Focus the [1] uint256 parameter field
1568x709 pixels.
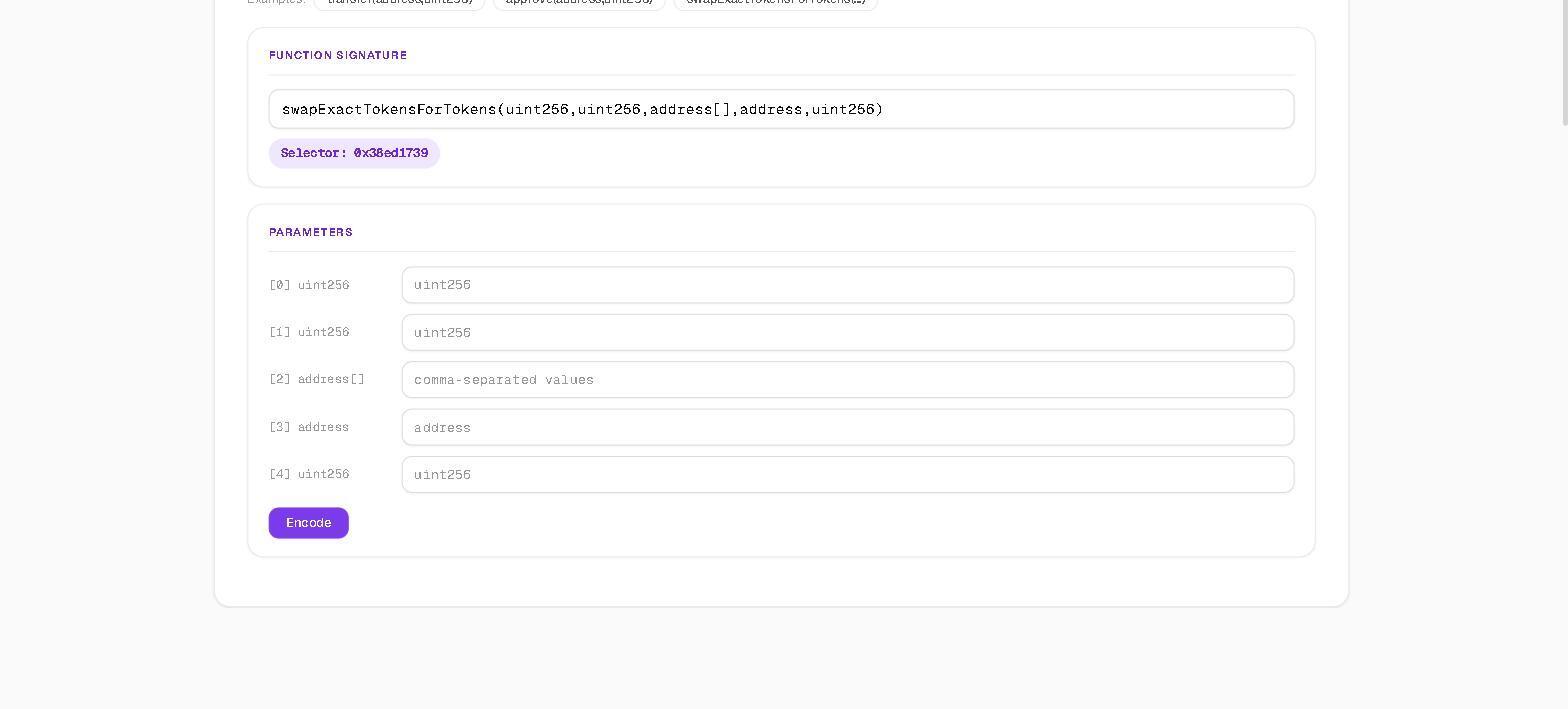[848, 332]
